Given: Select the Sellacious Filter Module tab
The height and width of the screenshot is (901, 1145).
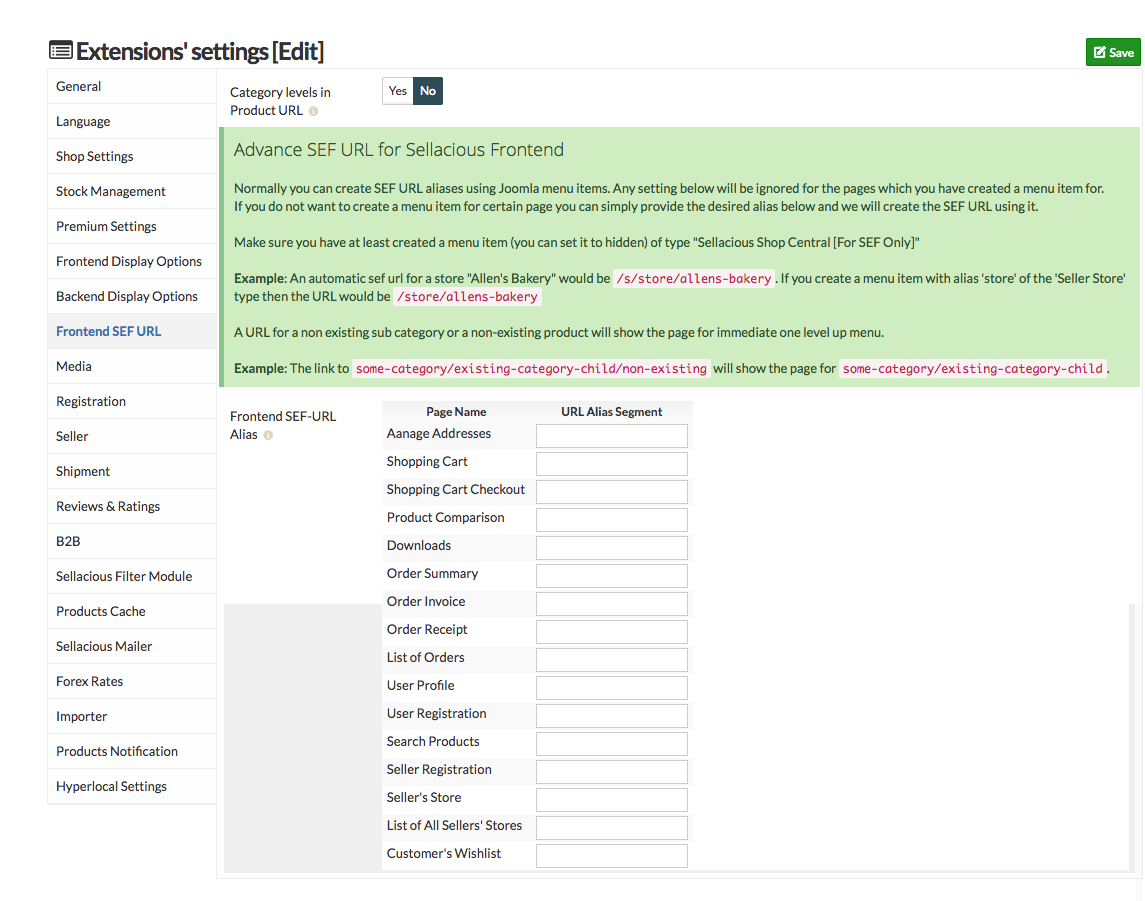Looking at the screenshot, I should pyautogui.click(x=132, y=577).
